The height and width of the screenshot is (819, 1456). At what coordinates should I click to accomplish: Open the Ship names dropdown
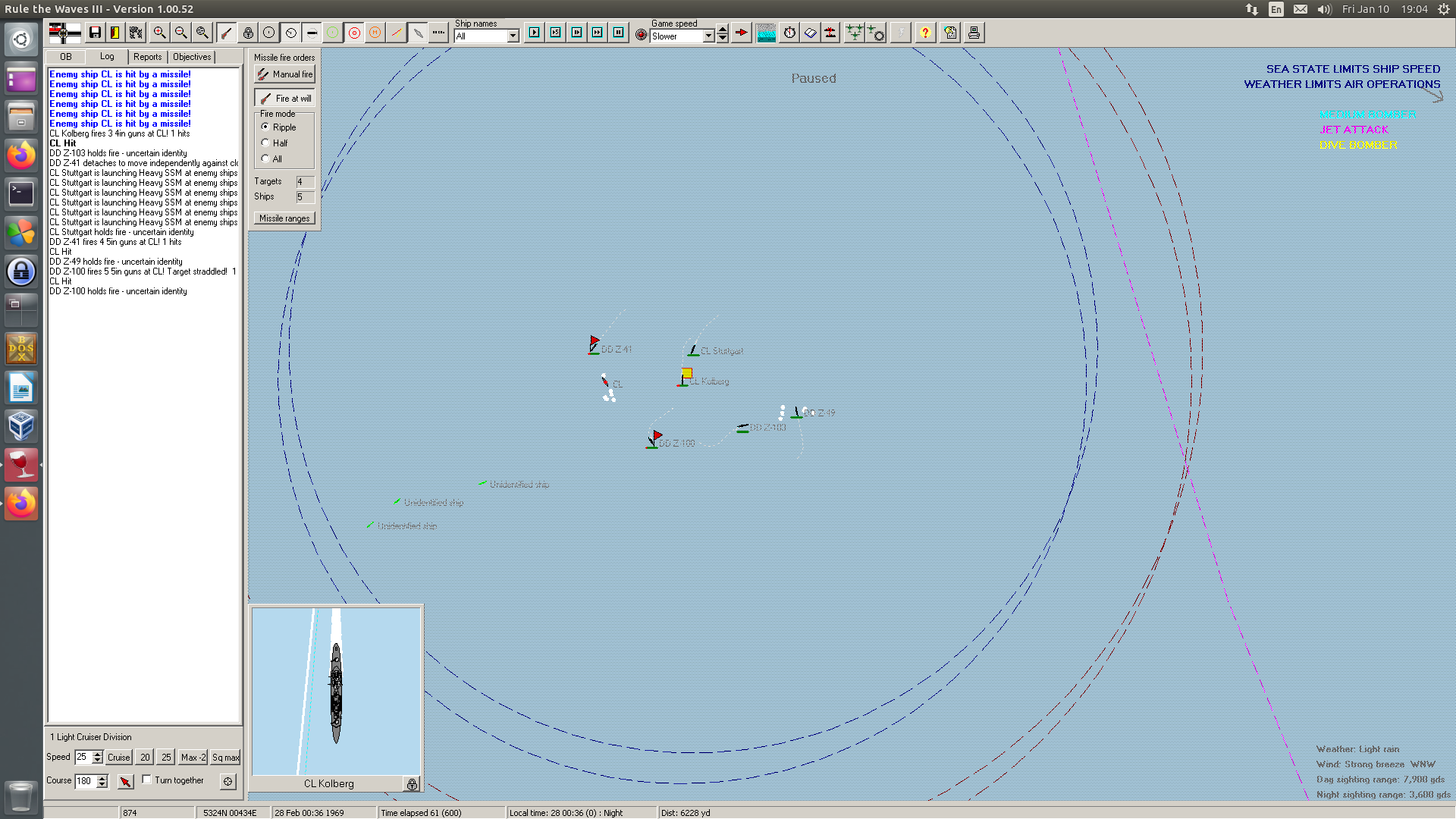pyautogui.click(x=513, y=36)
